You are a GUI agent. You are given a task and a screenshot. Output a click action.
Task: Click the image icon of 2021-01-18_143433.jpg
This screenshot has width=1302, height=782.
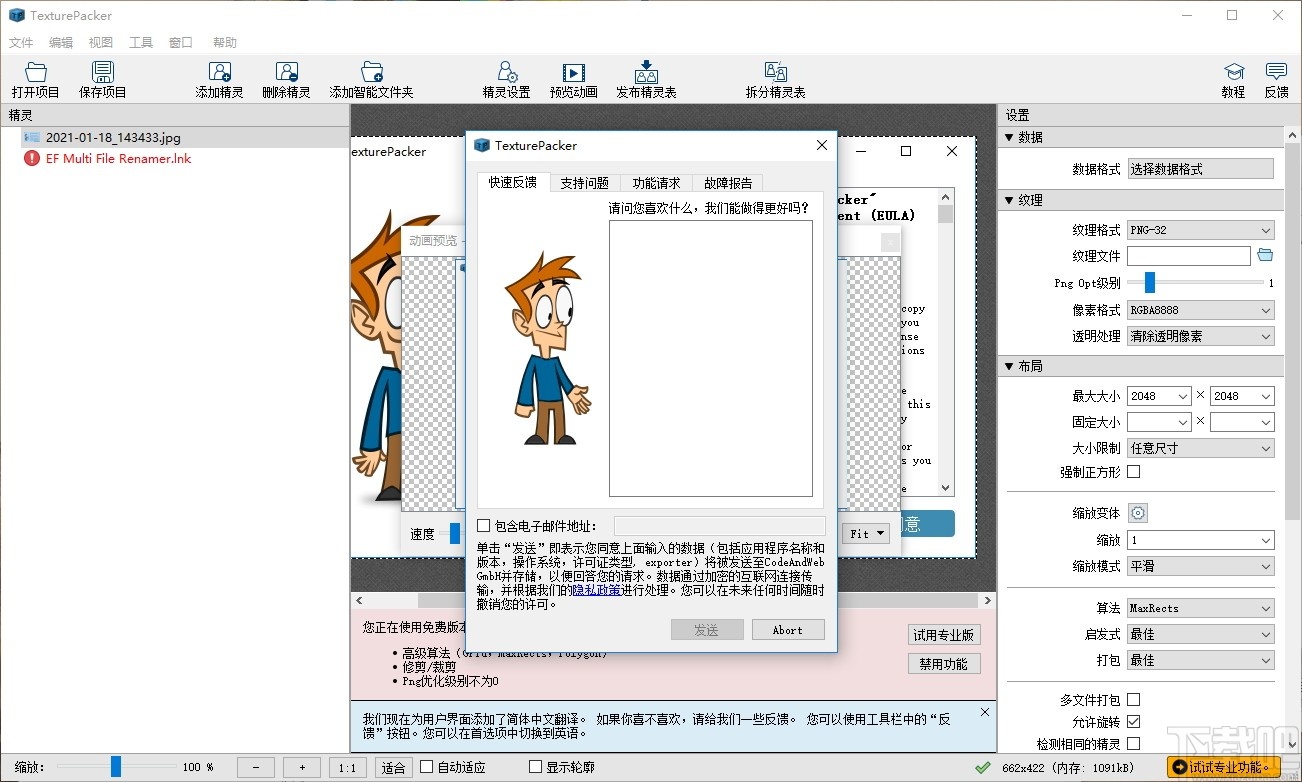(x=32, y=137)
